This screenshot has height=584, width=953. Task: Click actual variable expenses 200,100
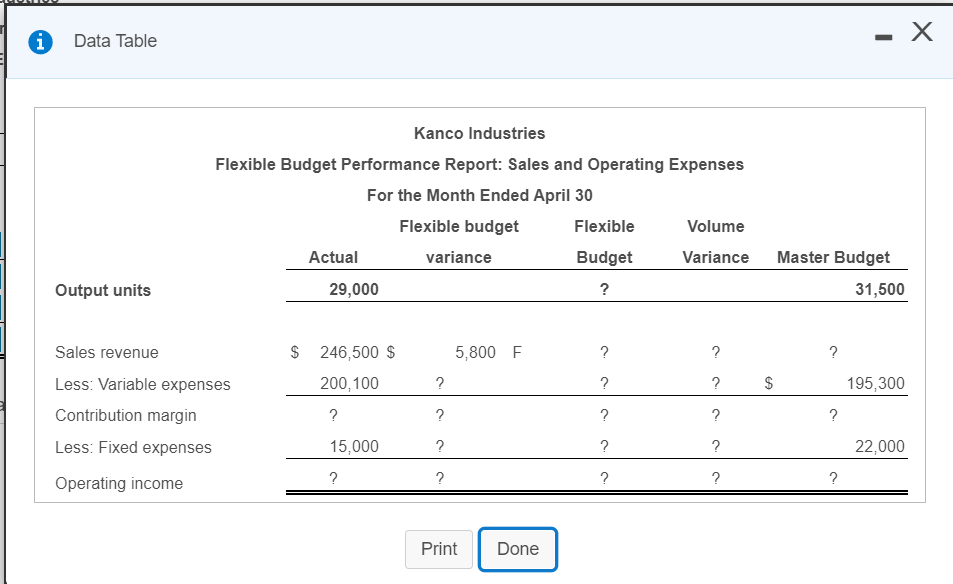coord(349,383)
